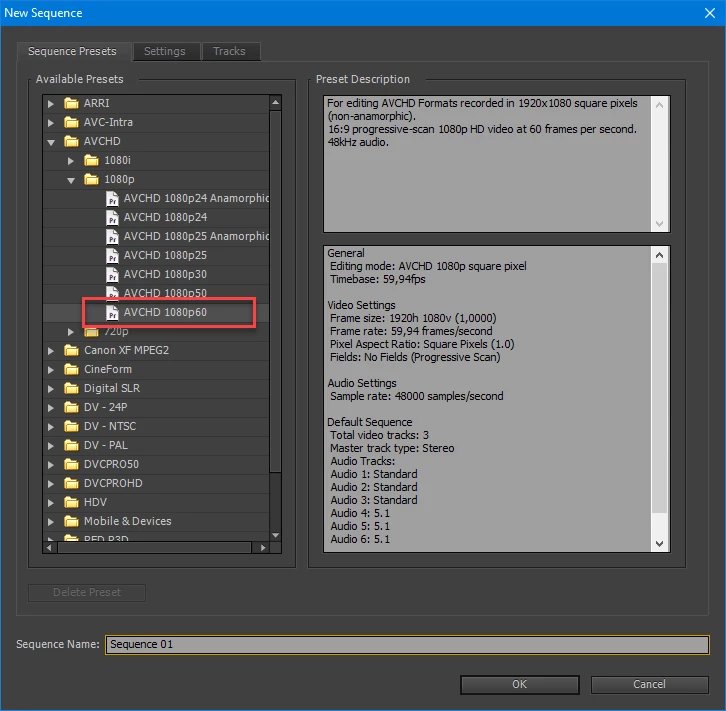This screenshot has width=726, height=711.
Task: Click the AVCHD 1080p24 Anamorphic preset icon
Action: pos(112,198)
